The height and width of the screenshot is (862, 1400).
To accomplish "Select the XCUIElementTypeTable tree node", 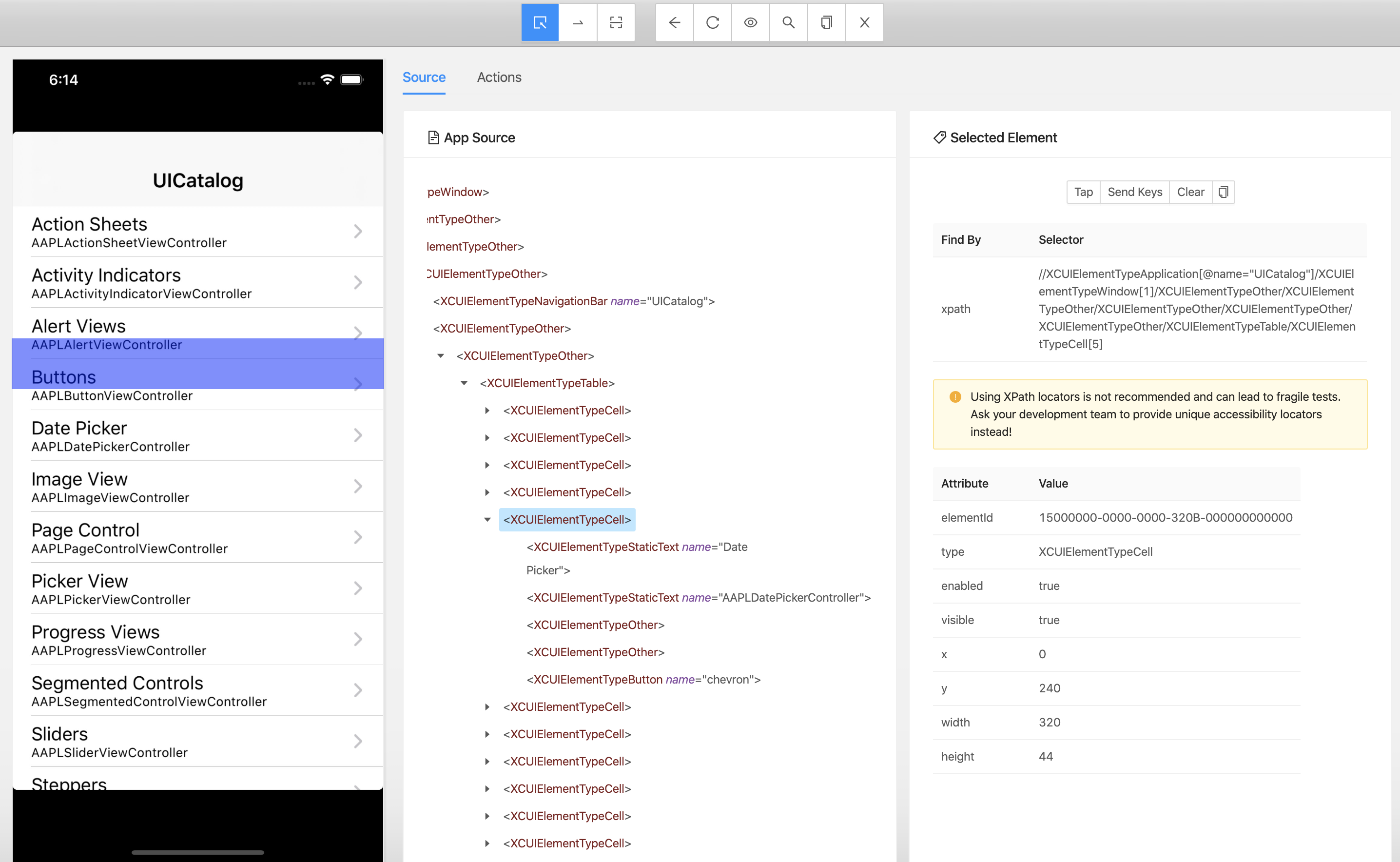I will point(546,383).
